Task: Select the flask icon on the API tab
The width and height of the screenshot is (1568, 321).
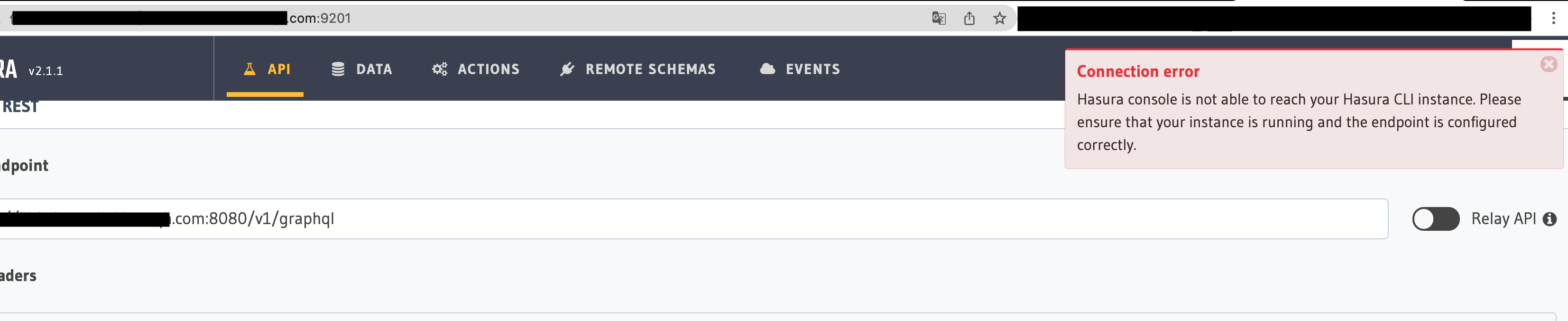Action: (x=249, y=69)
